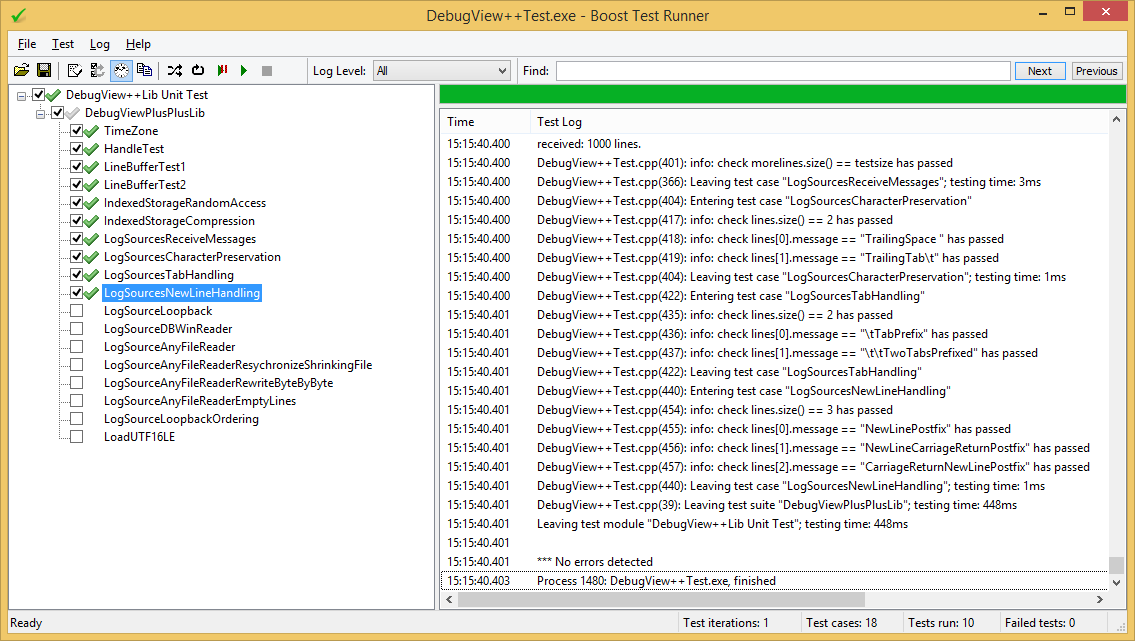Open the Log menu
This screenshot has width=1135, height=641.
pos(100,44)
